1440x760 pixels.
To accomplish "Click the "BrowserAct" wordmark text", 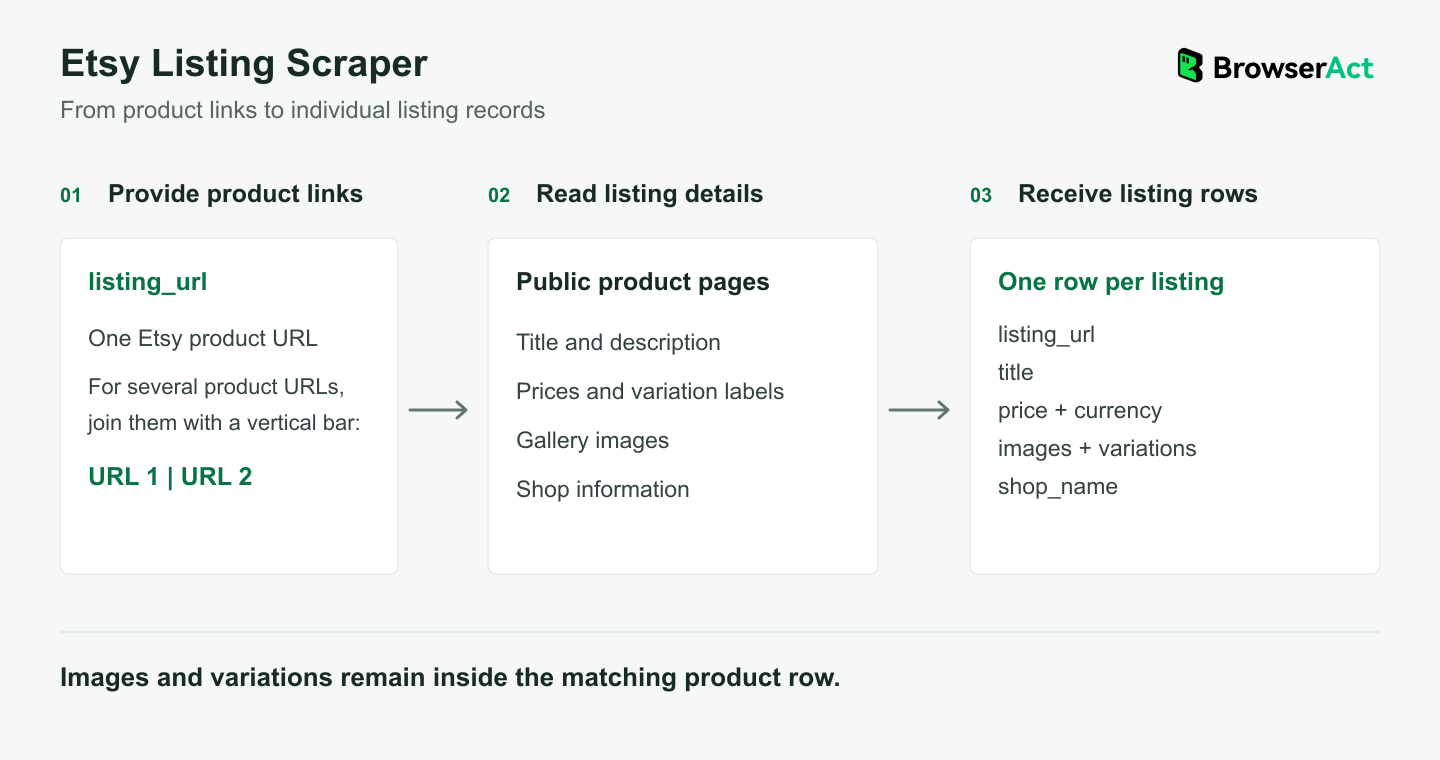I will tap(1293, 67).
